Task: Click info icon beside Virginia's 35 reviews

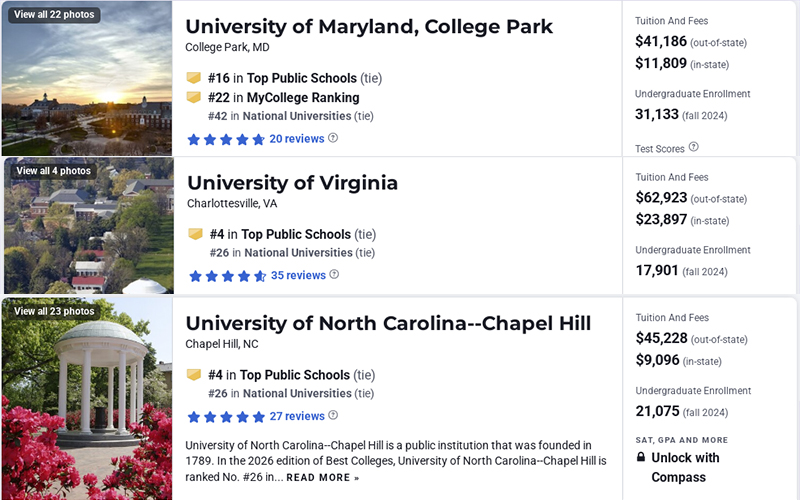Action: [334, 275]
